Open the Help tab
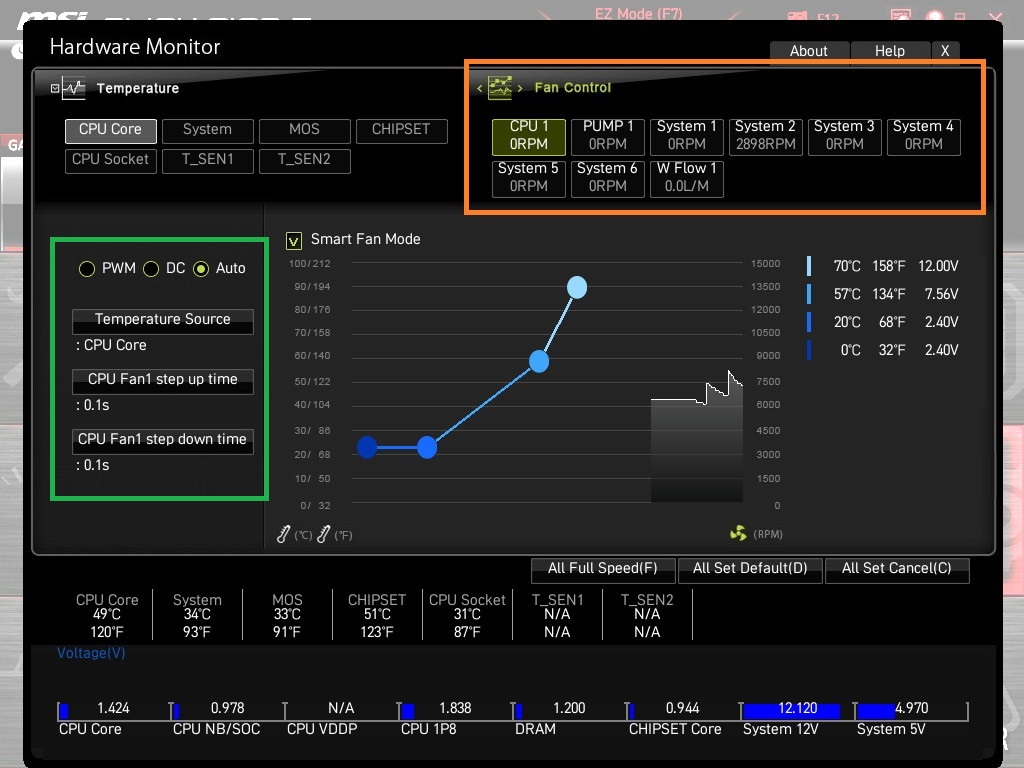 [889, 51]
